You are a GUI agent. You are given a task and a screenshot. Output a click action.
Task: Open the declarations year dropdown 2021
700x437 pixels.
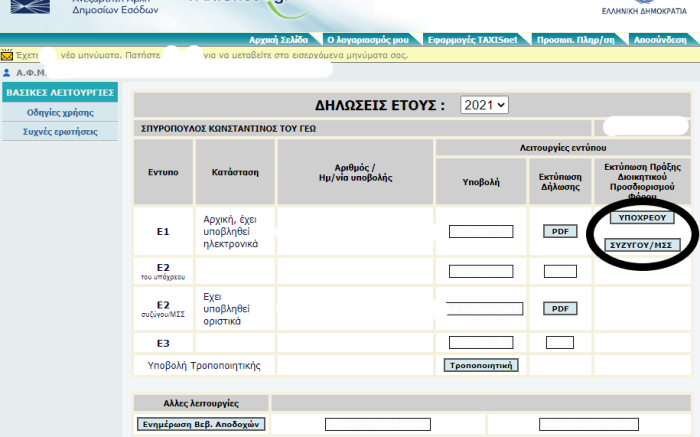pos(484,105)
